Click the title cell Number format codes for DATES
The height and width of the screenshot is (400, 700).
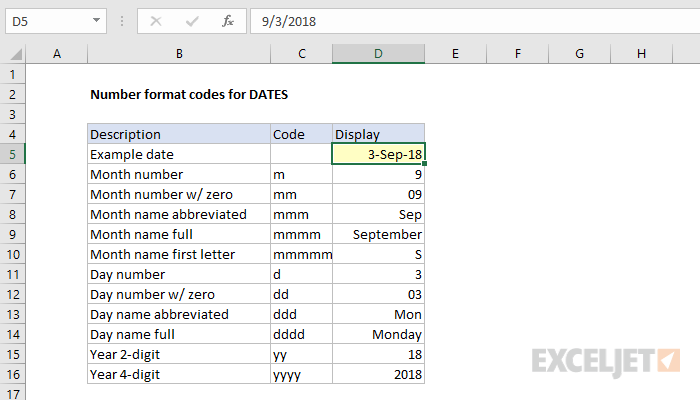176,95
